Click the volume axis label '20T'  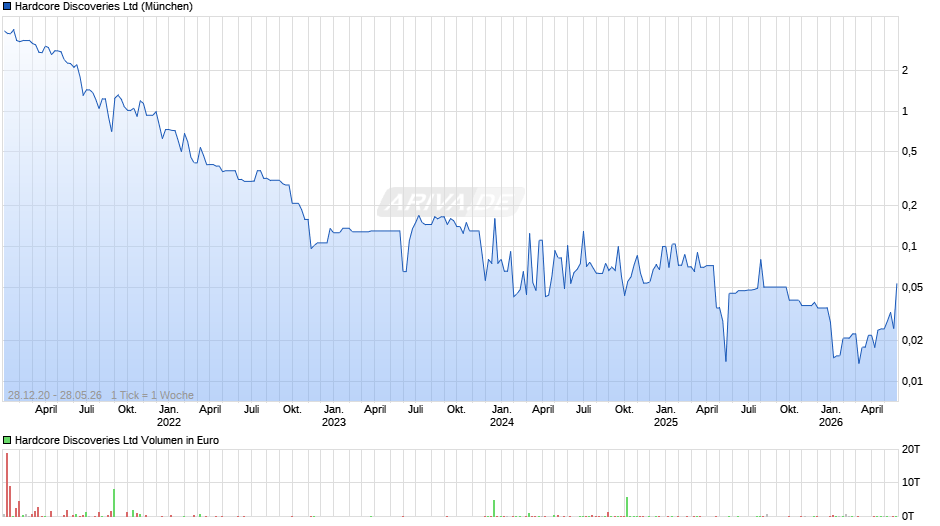click(x=911, y=449)
